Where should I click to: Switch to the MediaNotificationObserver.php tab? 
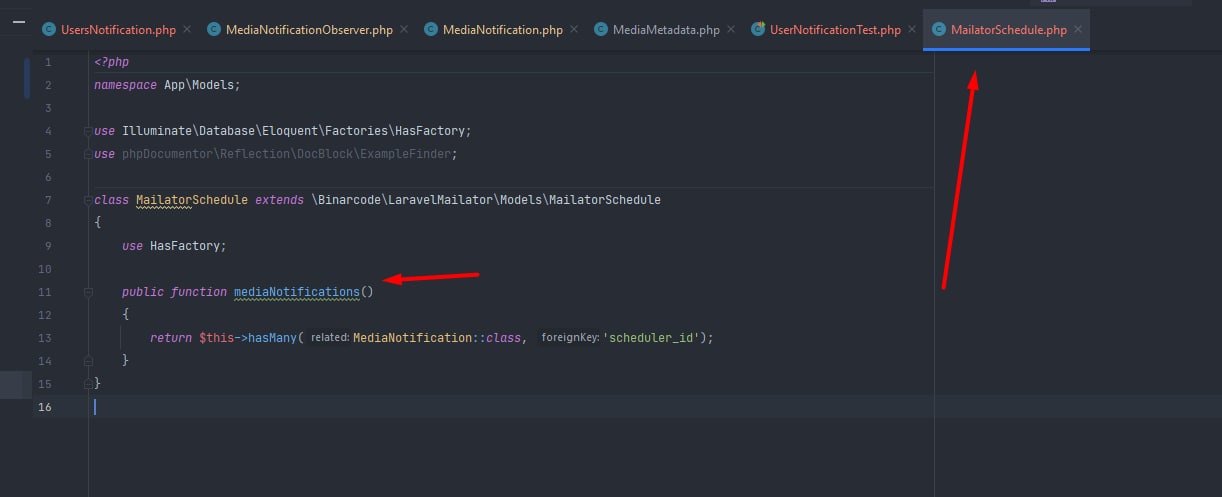point(309,30)
